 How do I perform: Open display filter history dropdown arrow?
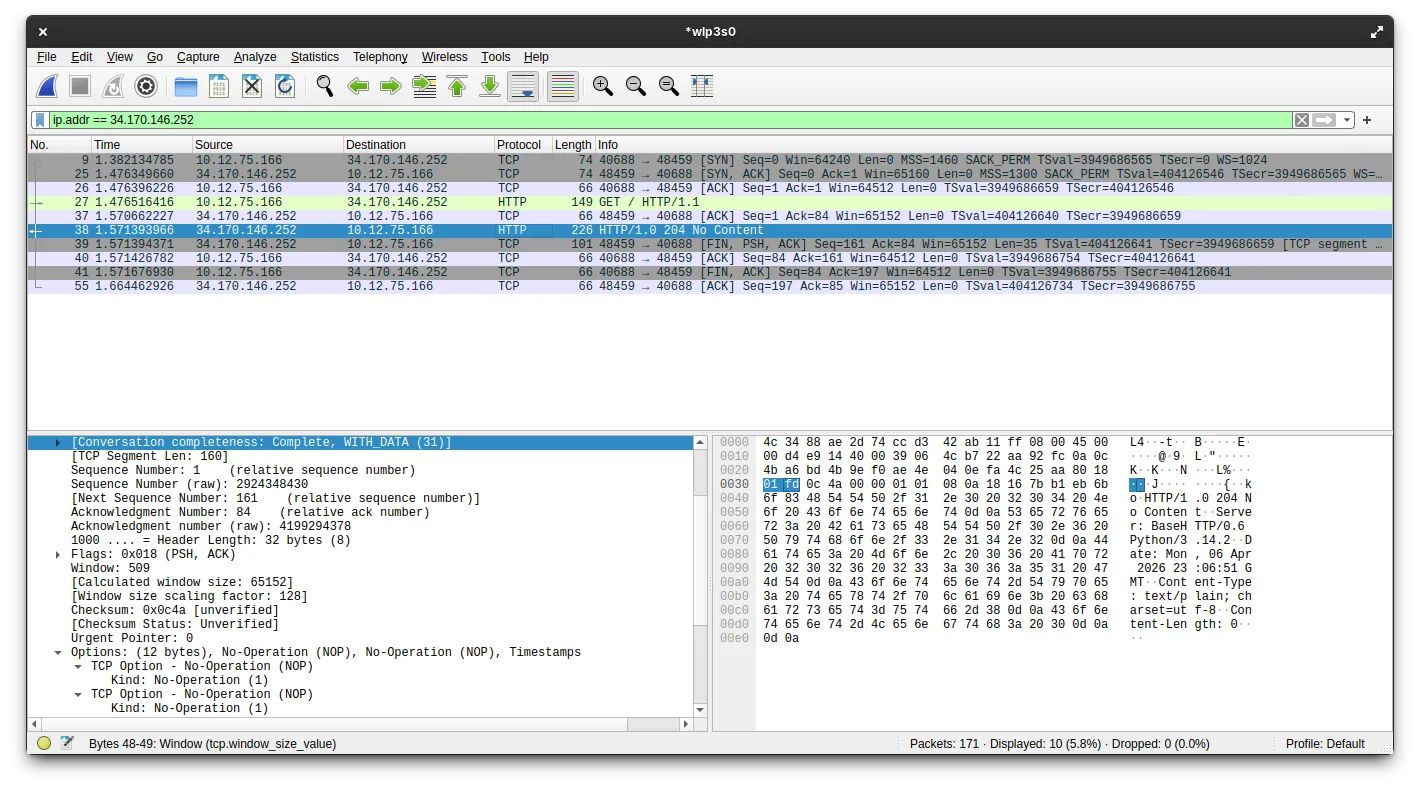pyautogui.click(x=1347, y=120)
